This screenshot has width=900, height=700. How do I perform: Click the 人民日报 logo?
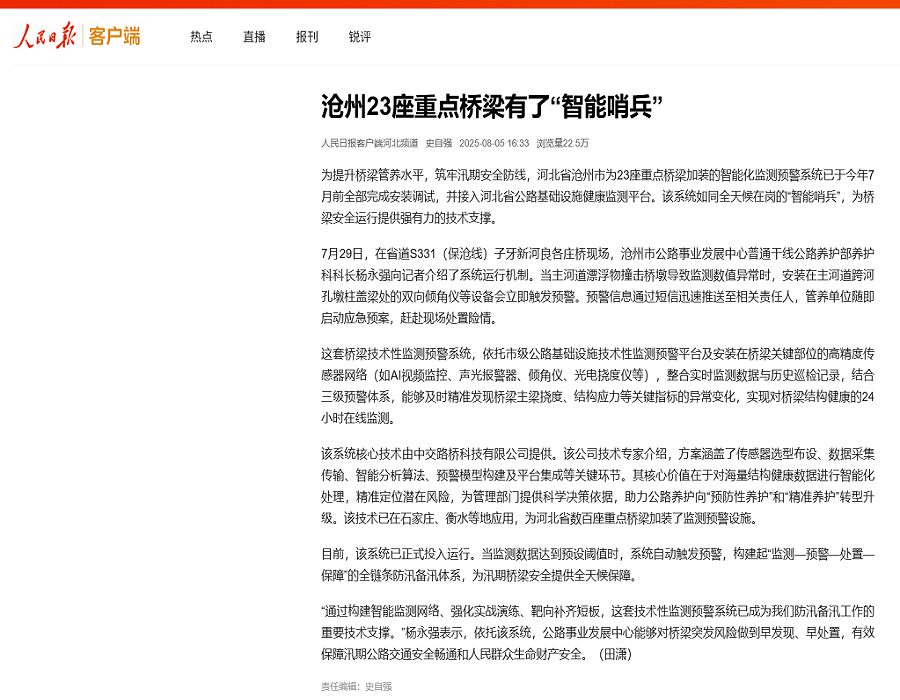click(45, 36)
